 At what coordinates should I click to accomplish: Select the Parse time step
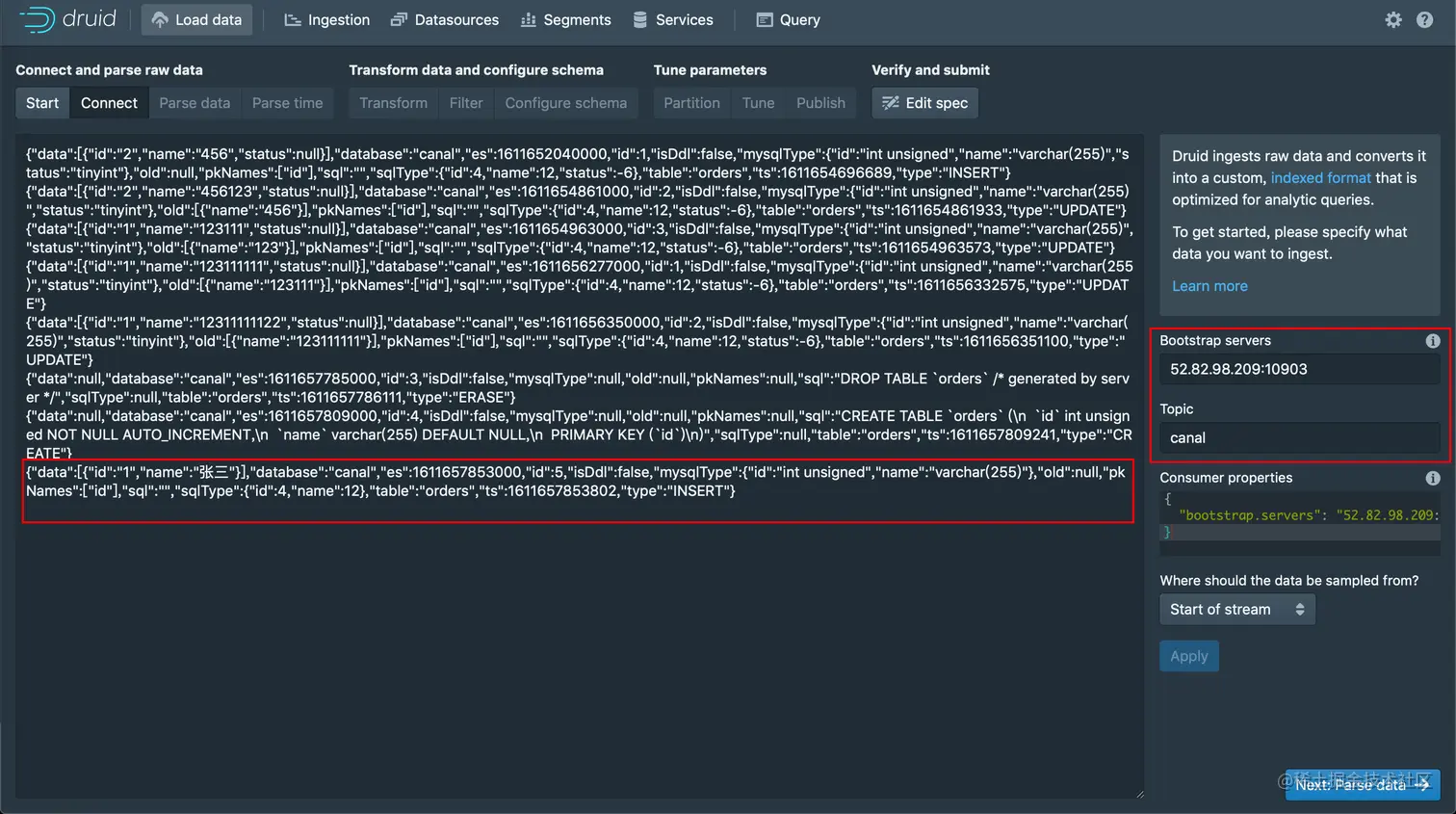point(287,103)
